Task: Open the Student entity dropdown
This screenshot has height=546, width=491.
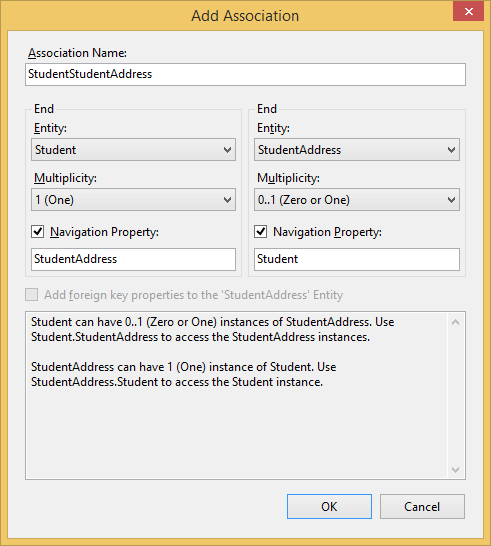Action: coord(133,150)
